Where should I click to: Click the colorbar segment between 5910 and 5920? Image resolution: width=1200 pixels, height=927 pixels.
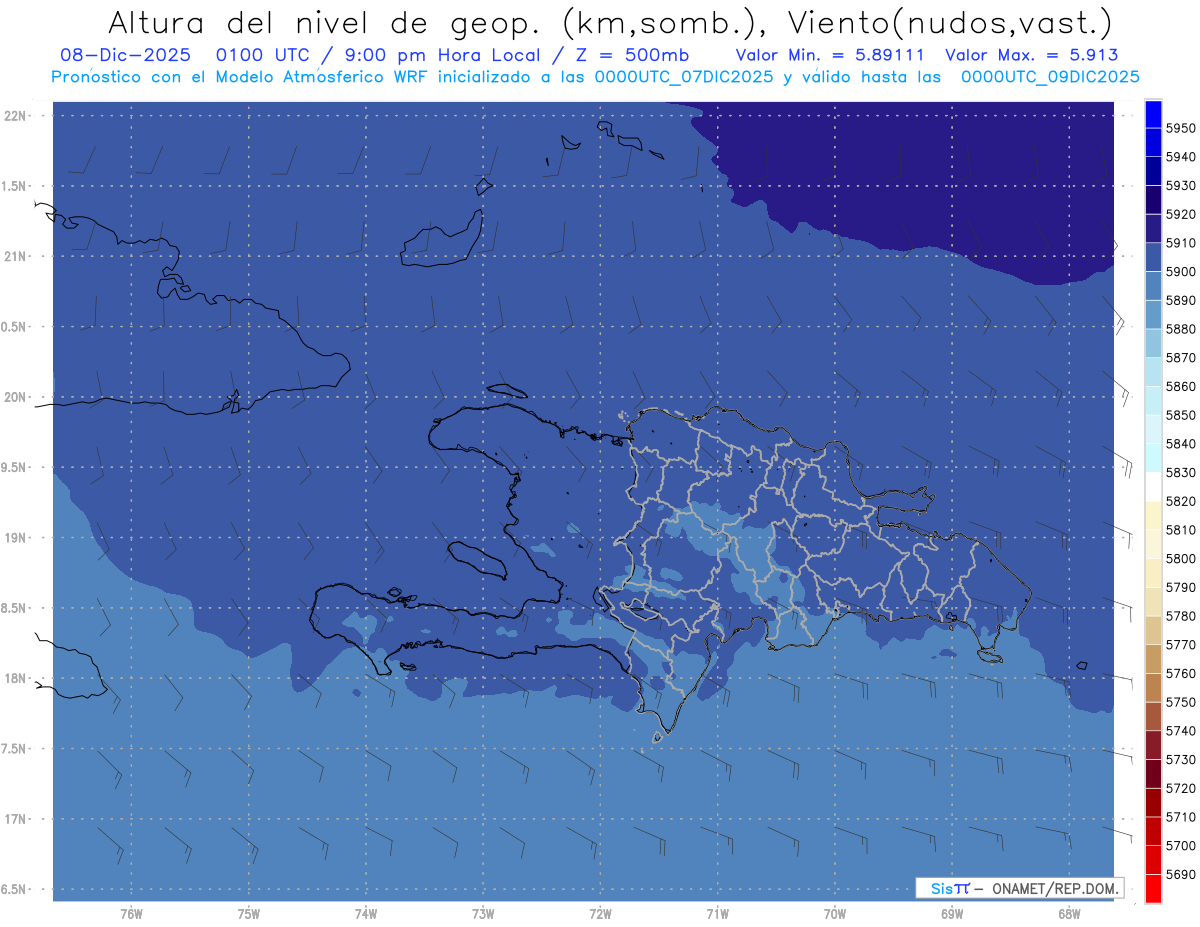tap(1153, 229)
